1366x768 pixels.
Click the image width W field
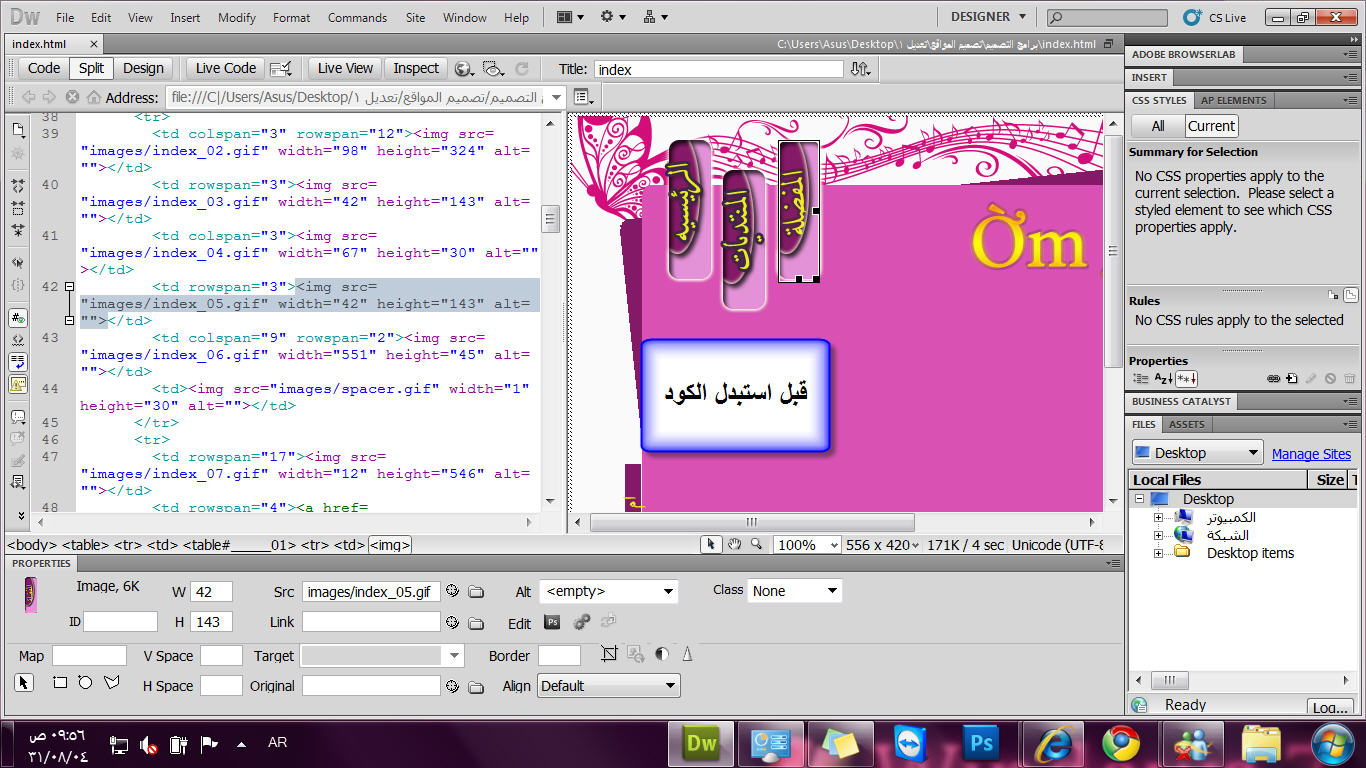pos(212,592)
